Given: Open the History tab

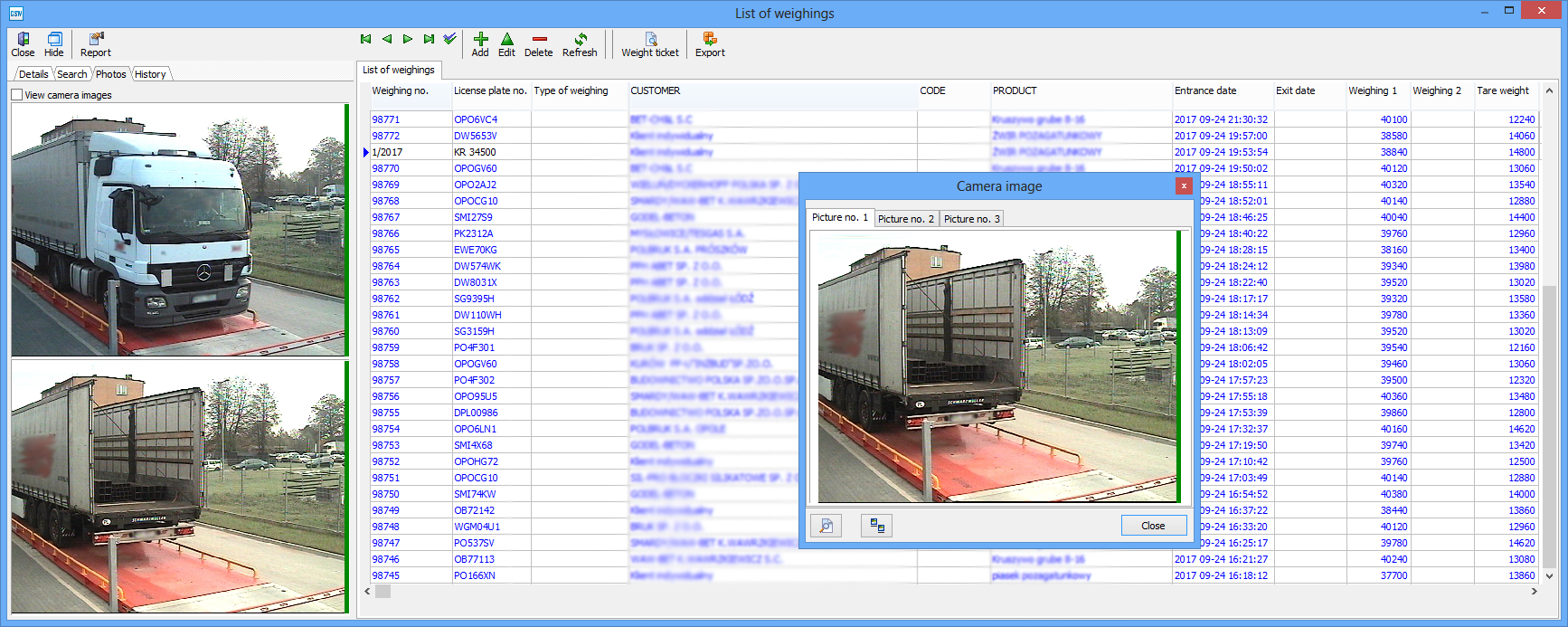Looking at the screenshot, I should pos(150,74).
